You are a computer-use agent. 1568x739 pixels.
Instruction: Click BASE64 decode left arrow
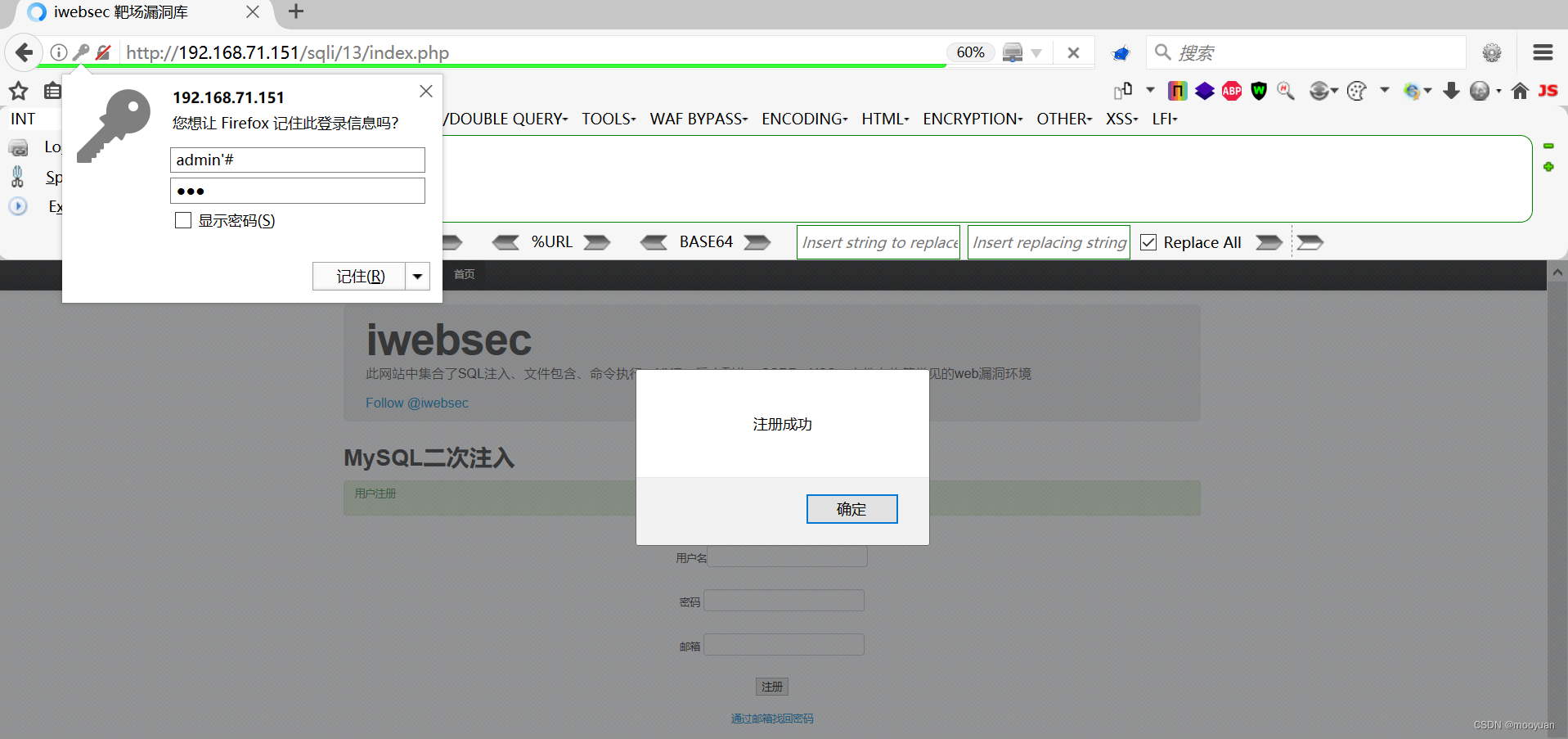[654, 242]
